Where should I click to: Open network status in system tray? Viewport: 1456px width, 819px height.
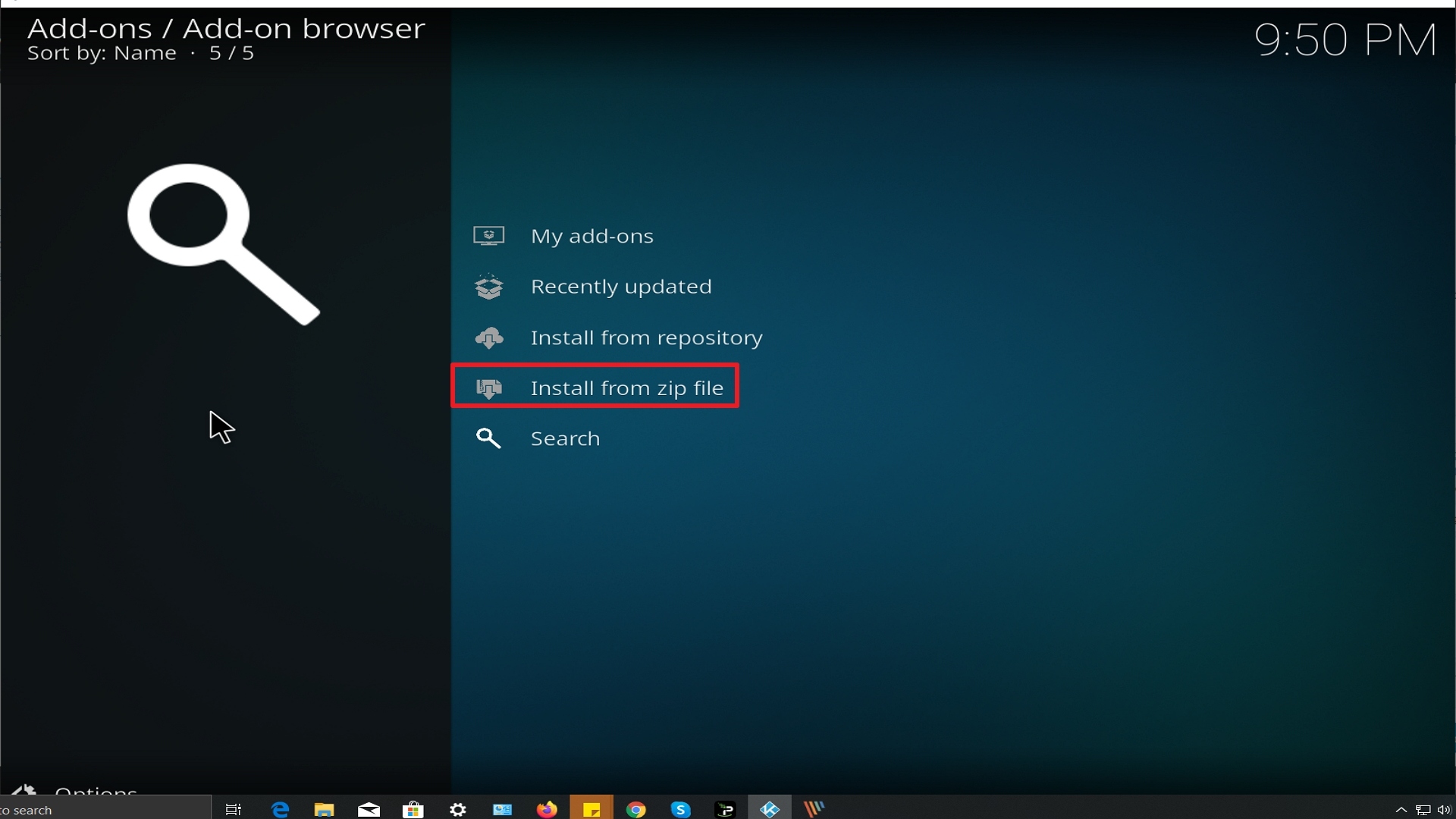[1423, 810]
